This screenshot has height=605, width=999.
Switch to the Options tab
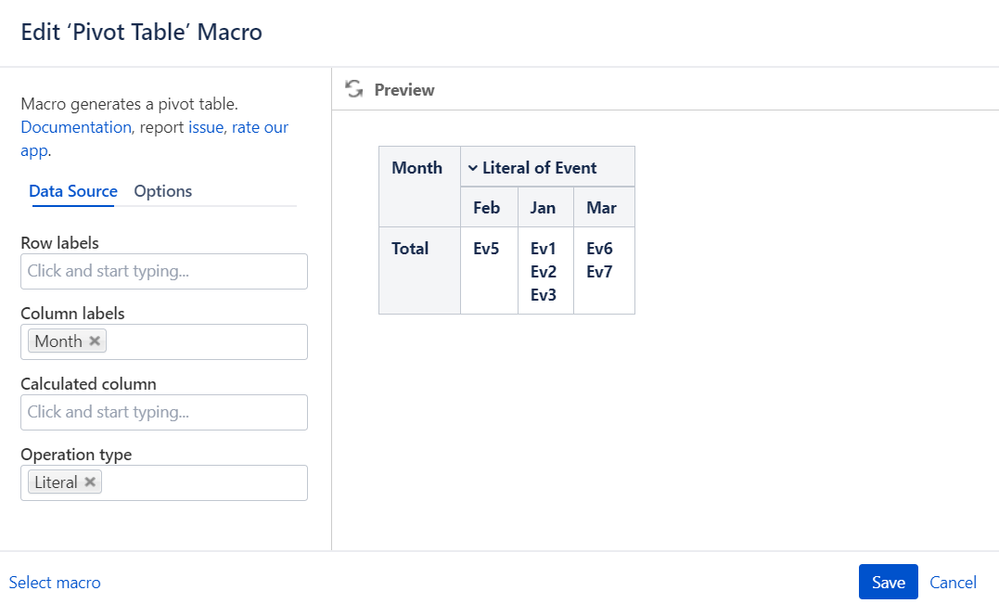tap(163, 191)
